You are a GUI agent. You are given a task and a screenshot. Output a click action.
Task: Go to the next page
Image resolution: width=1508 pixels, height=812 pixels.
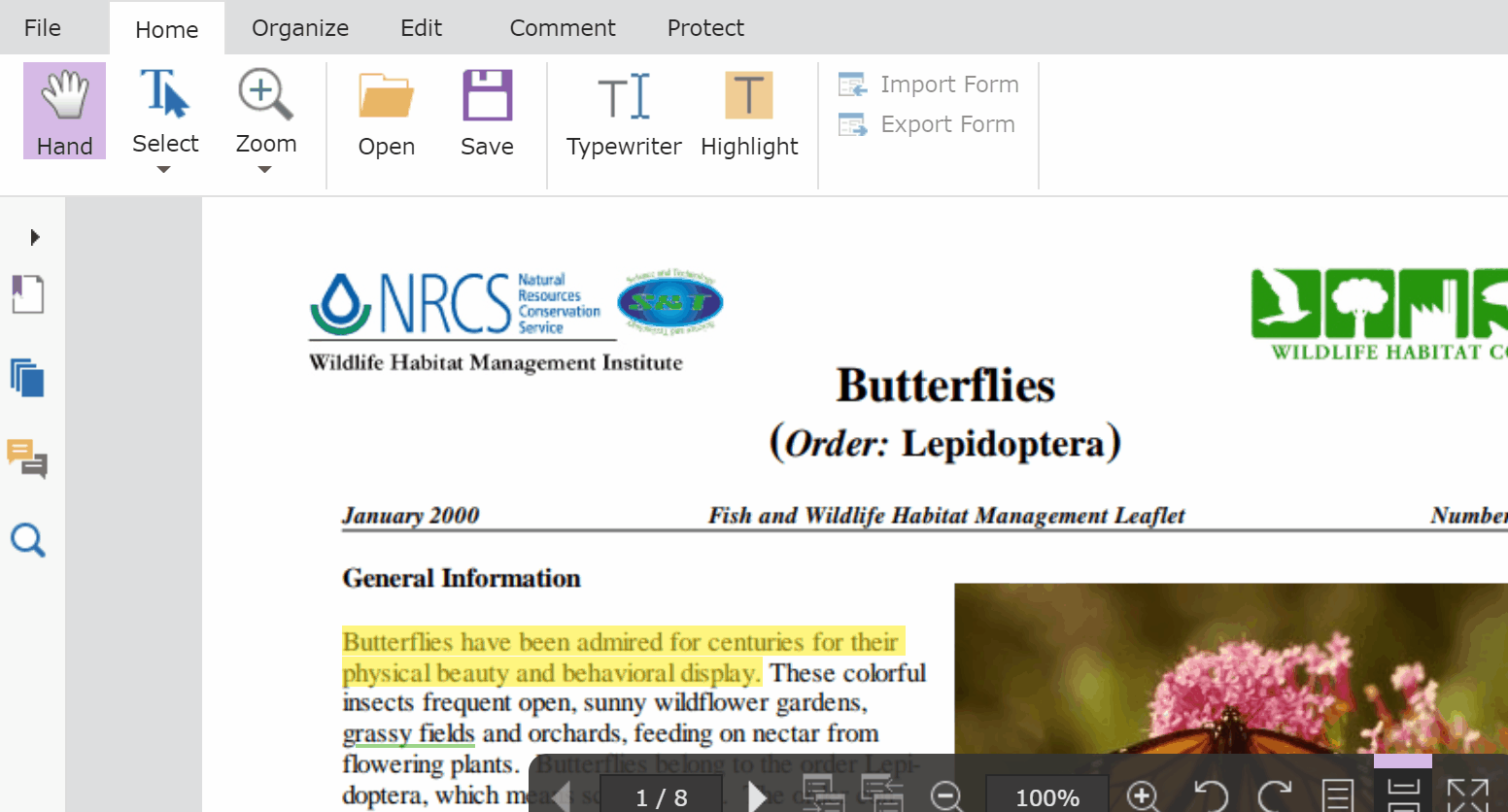[x=758, y=796]
